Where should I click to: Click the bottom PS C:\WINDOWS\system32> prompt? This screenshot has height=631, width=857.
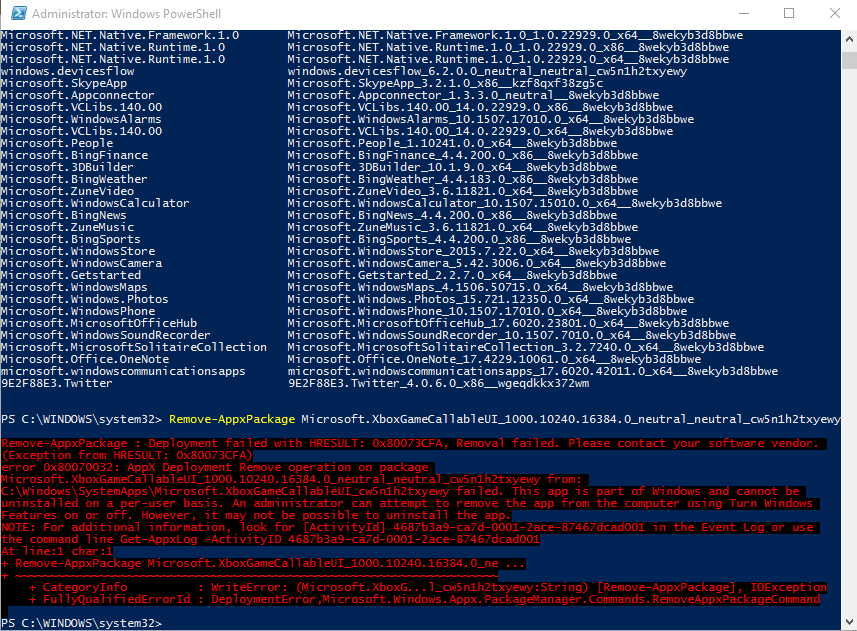(x=81, y=623)
